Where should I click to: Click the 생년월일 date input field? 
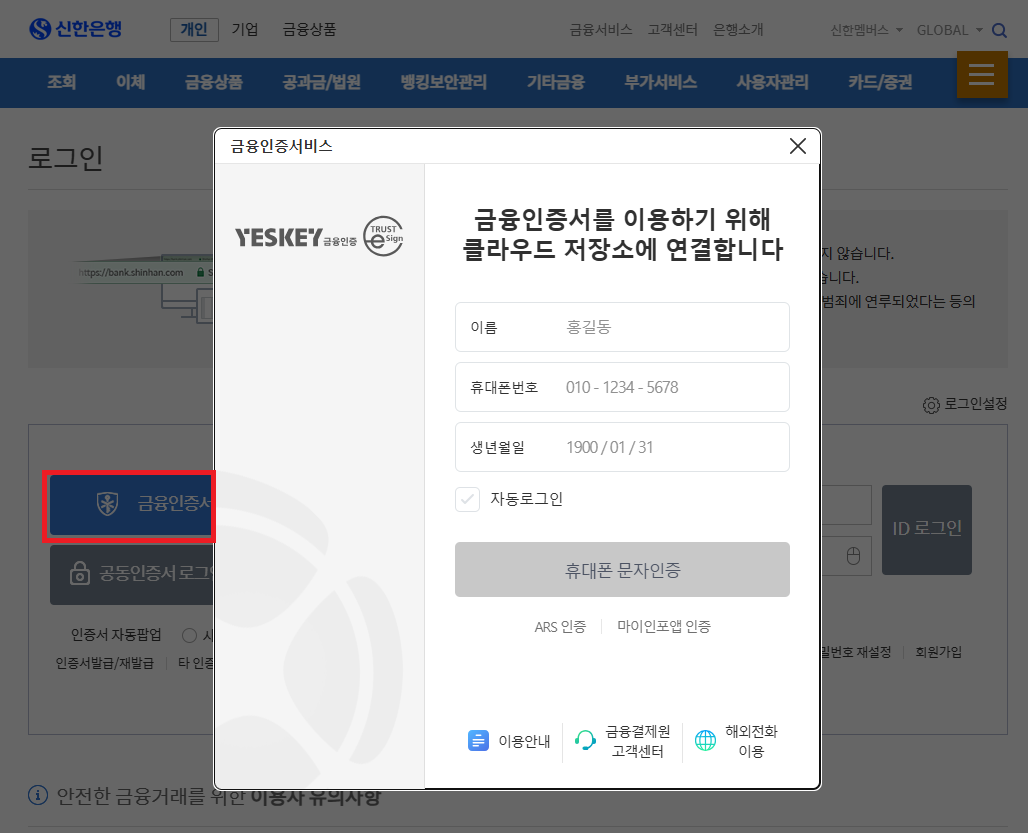(x=622, y=446)
